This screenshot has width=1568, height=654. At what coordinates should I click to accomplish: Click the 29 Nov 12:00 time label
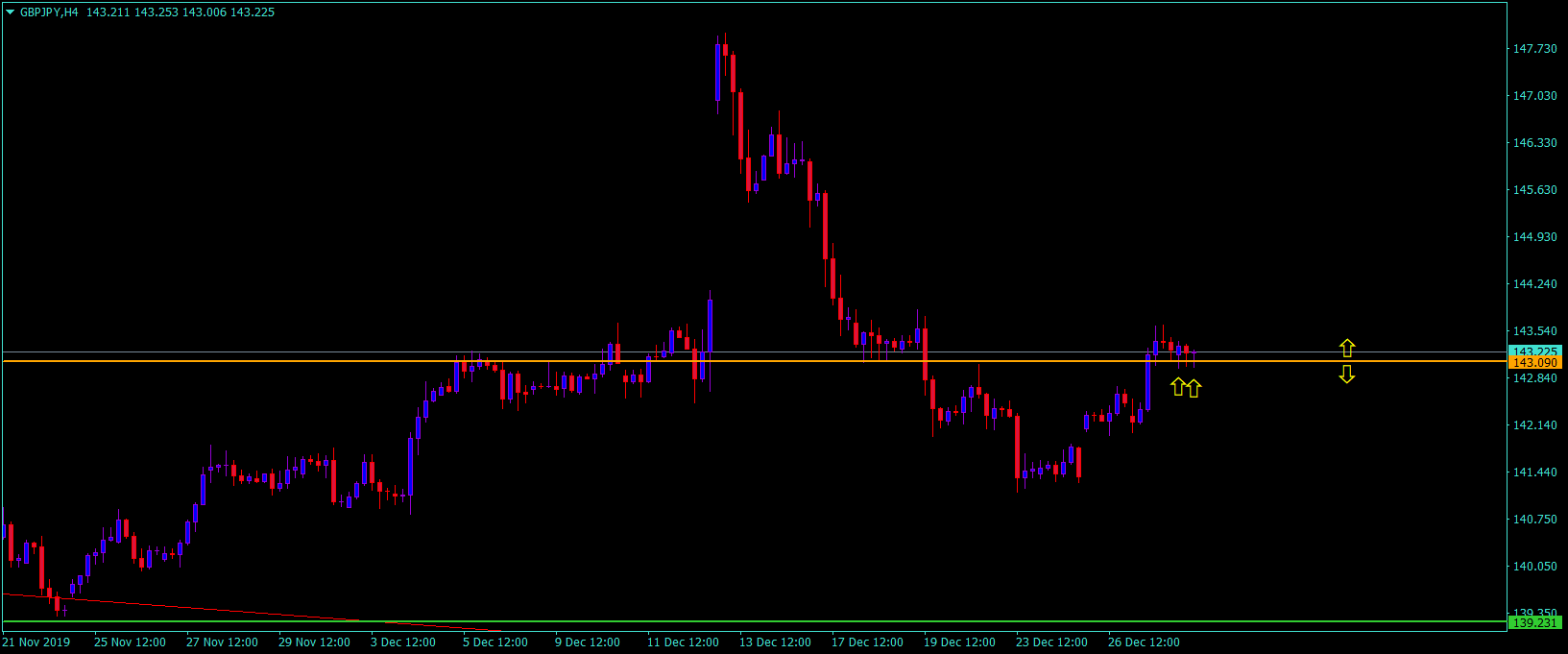pos(314,642)
